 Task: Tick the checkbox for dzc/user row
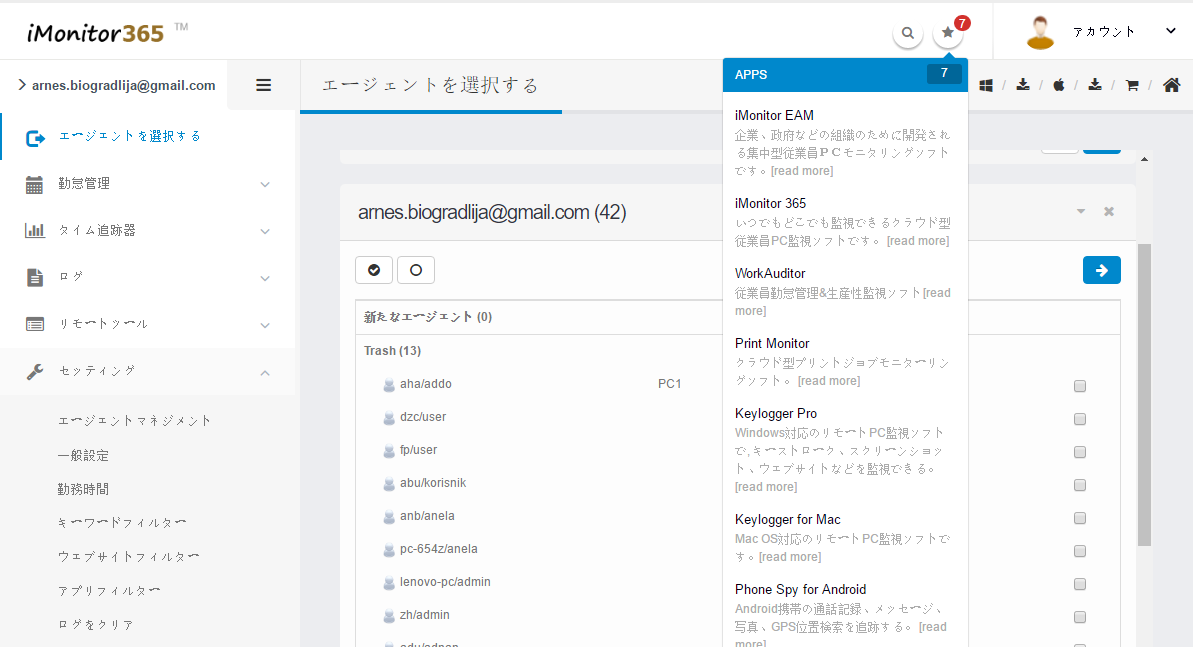point(1080,419)
